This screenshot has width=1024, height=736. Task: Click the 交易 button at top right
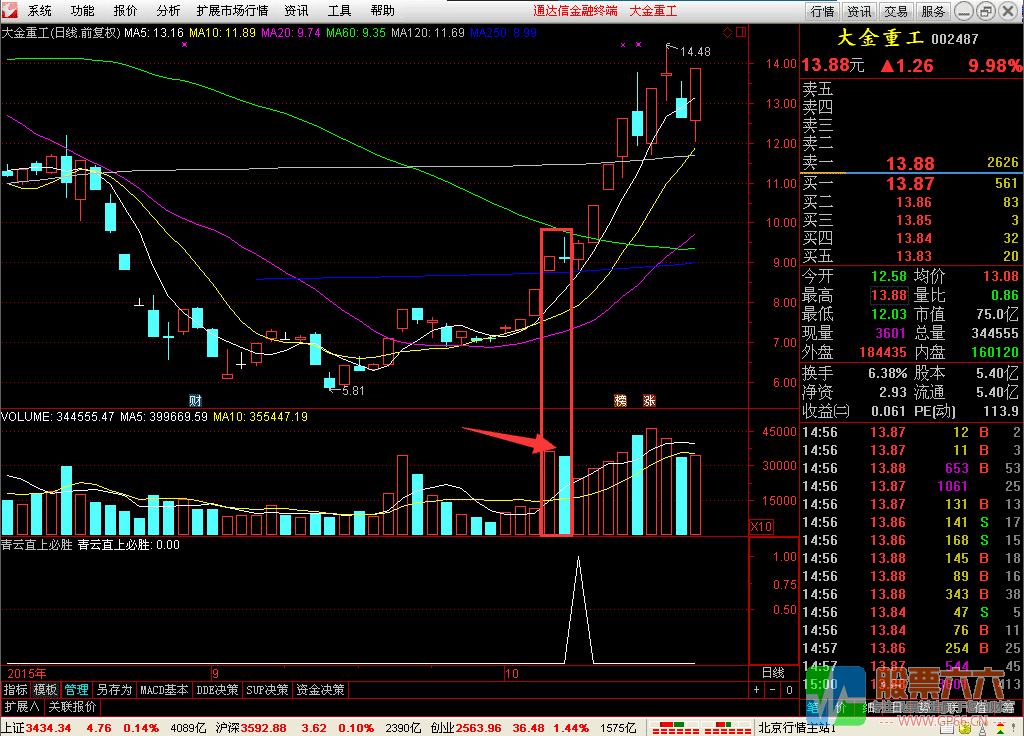coord(896,11)
